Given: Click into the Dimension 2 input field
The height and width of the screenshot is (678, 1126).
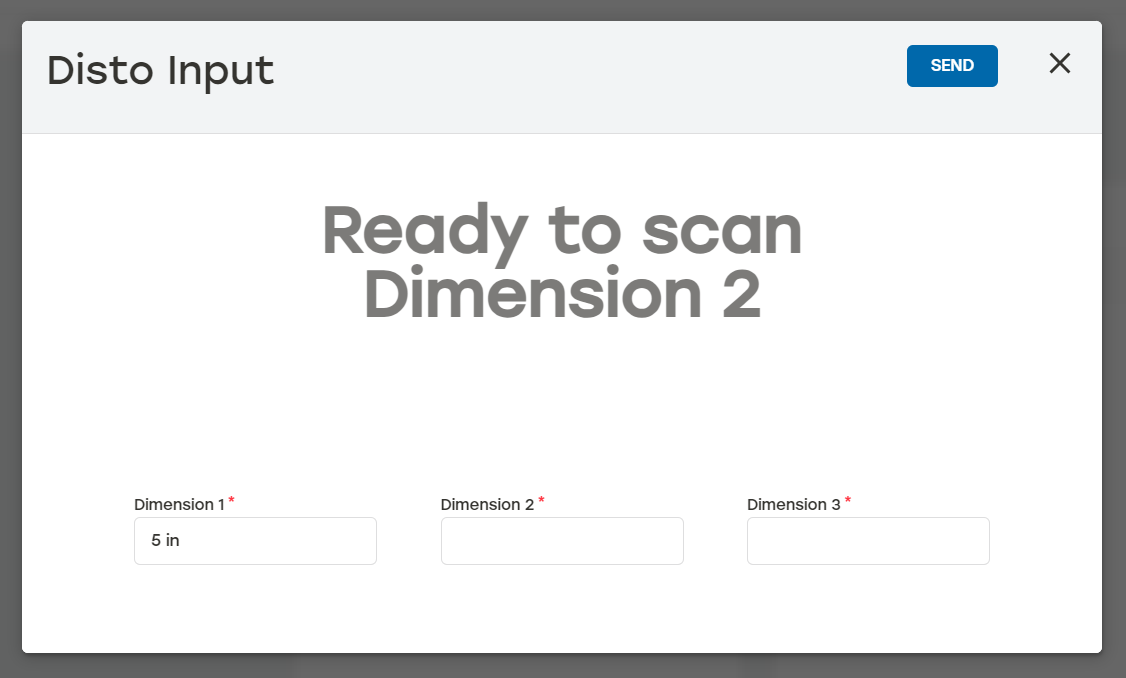Looking at the screenshot, I should coord(562,541).
